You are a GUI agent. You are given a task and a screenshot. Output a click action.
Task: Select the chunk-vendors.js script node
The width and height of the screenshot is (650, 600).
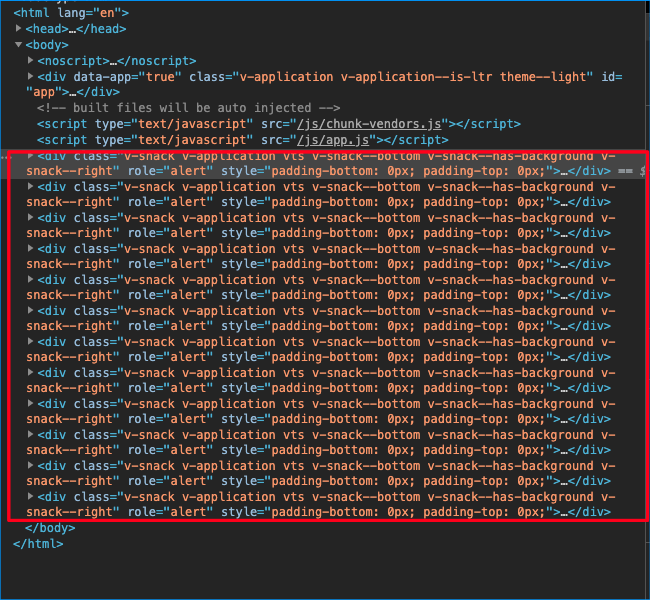(279, 124)
